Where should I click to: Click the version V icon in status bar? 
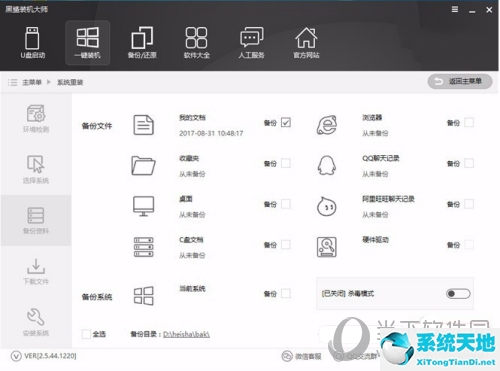(16, 356)
